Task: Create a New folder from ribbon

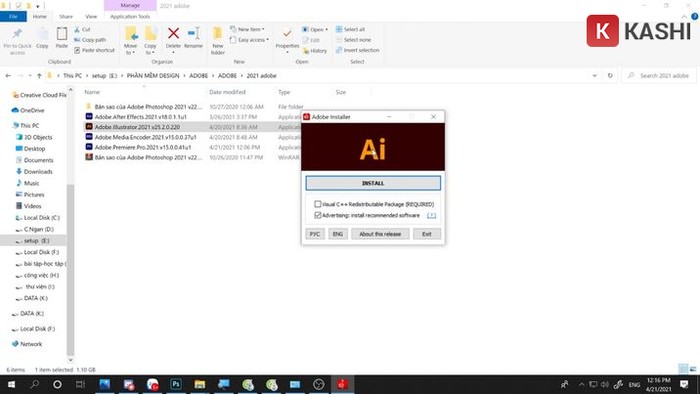Action: coord(218,40)
